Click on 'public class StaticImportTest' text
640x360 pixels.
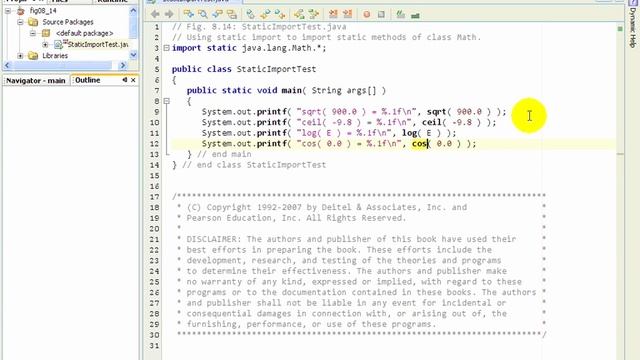[x=244, y=69]
